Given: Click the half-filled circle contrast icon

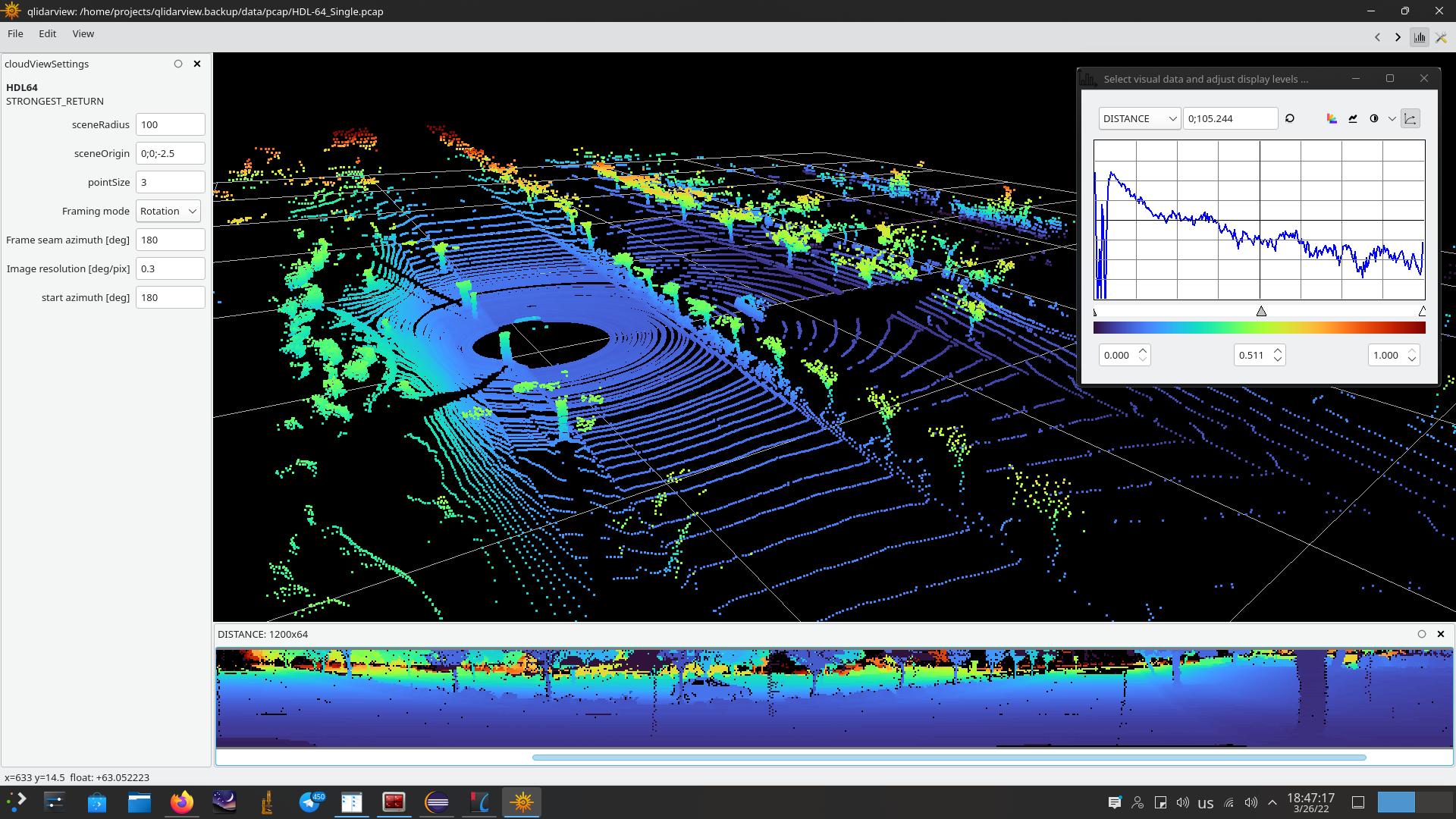Looking at the screenshot, I should tap(1374, 118).
